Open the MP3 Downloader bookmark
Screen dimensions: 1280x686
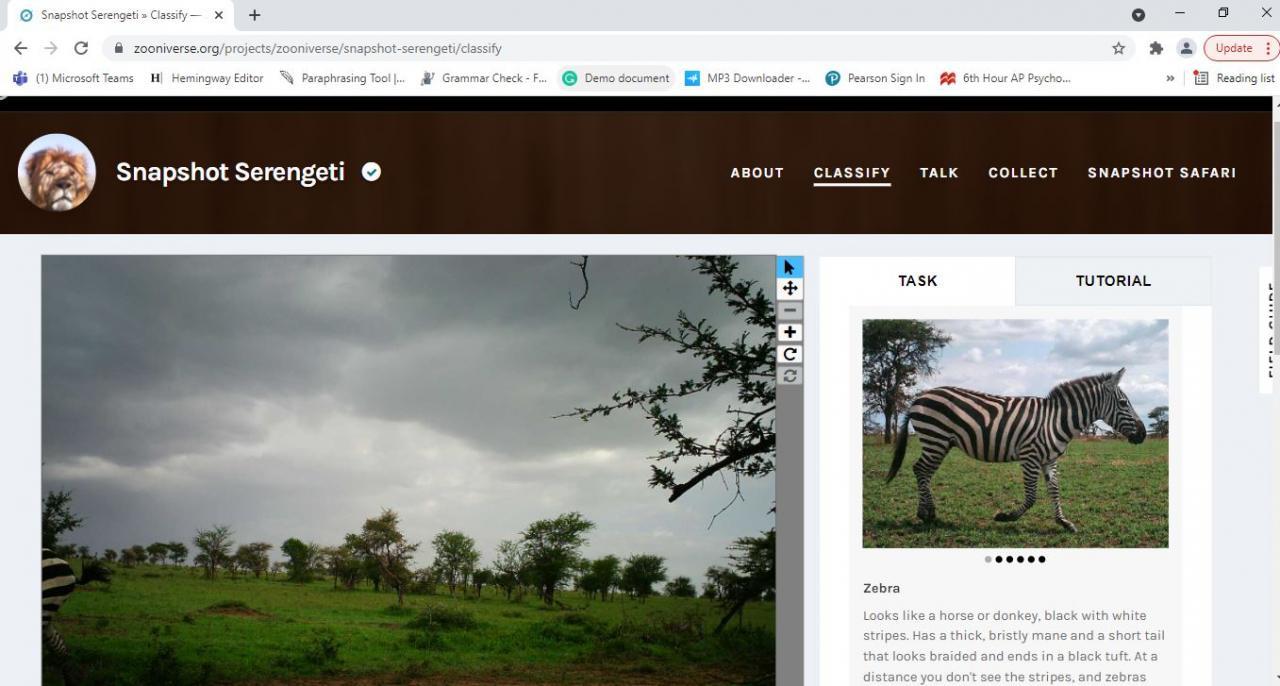point(748,78)
